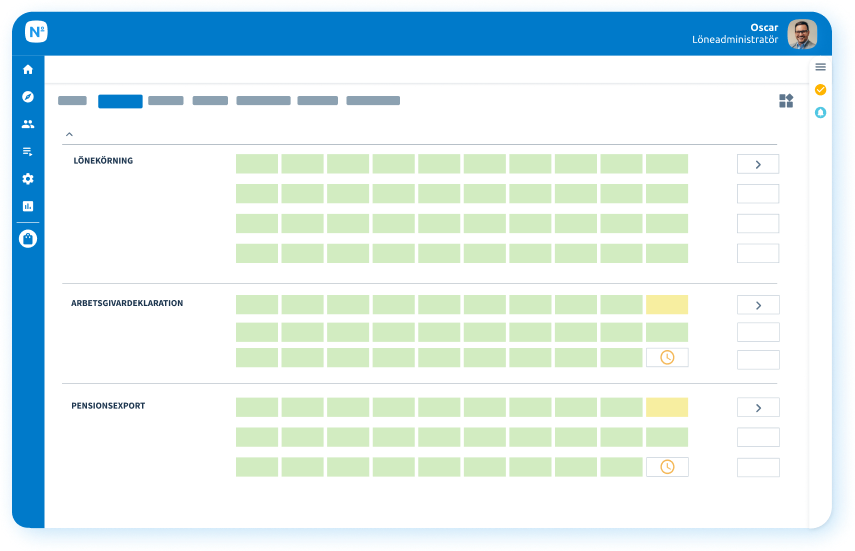
Task: Open the compass explore icon
Action: point(28,97)
